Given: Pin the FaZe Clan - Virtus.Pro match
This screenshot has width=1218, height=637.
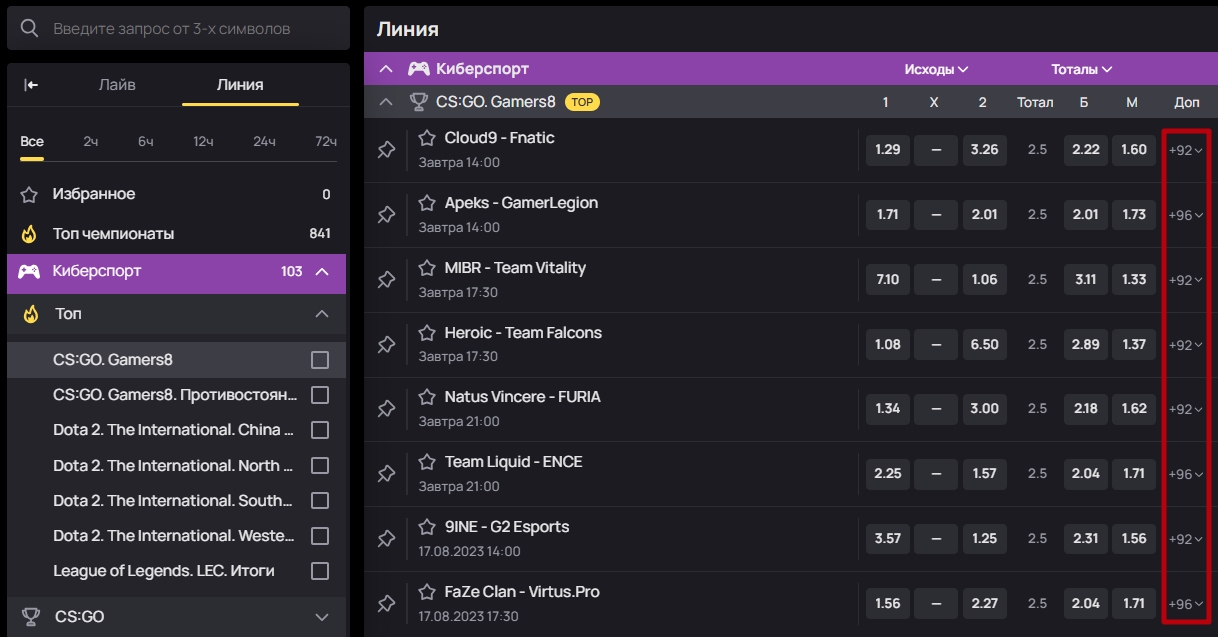Looking at the screenshot, I should 386,604.
